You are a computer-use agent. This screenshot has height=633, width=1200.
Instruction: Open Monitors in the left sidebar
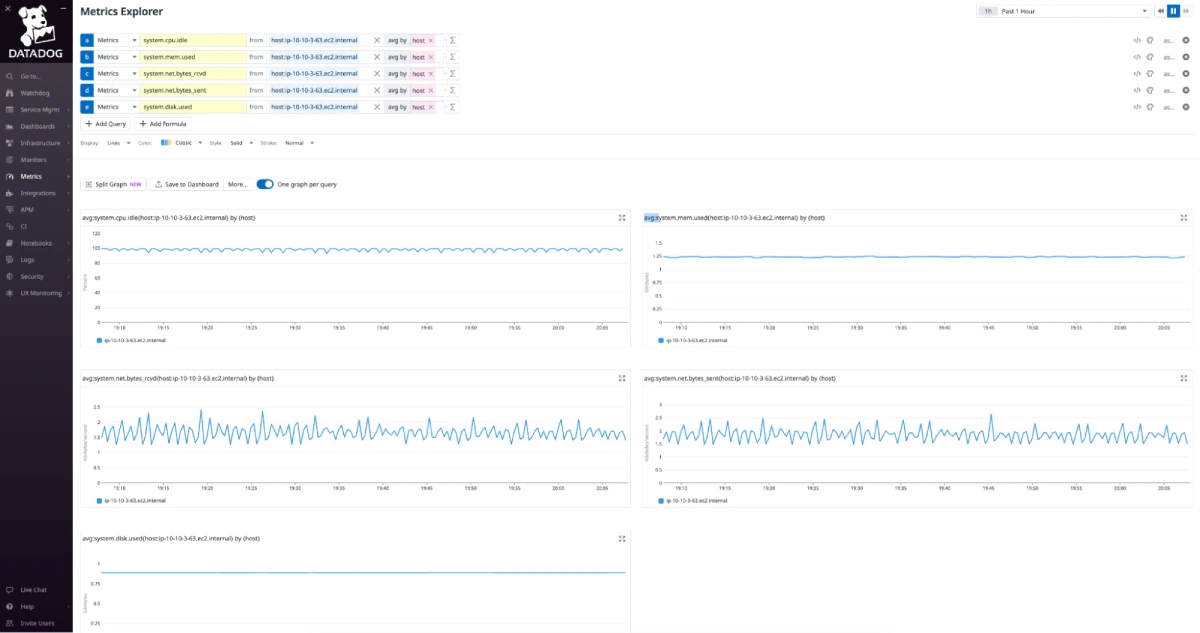click(x=34, y=159)
